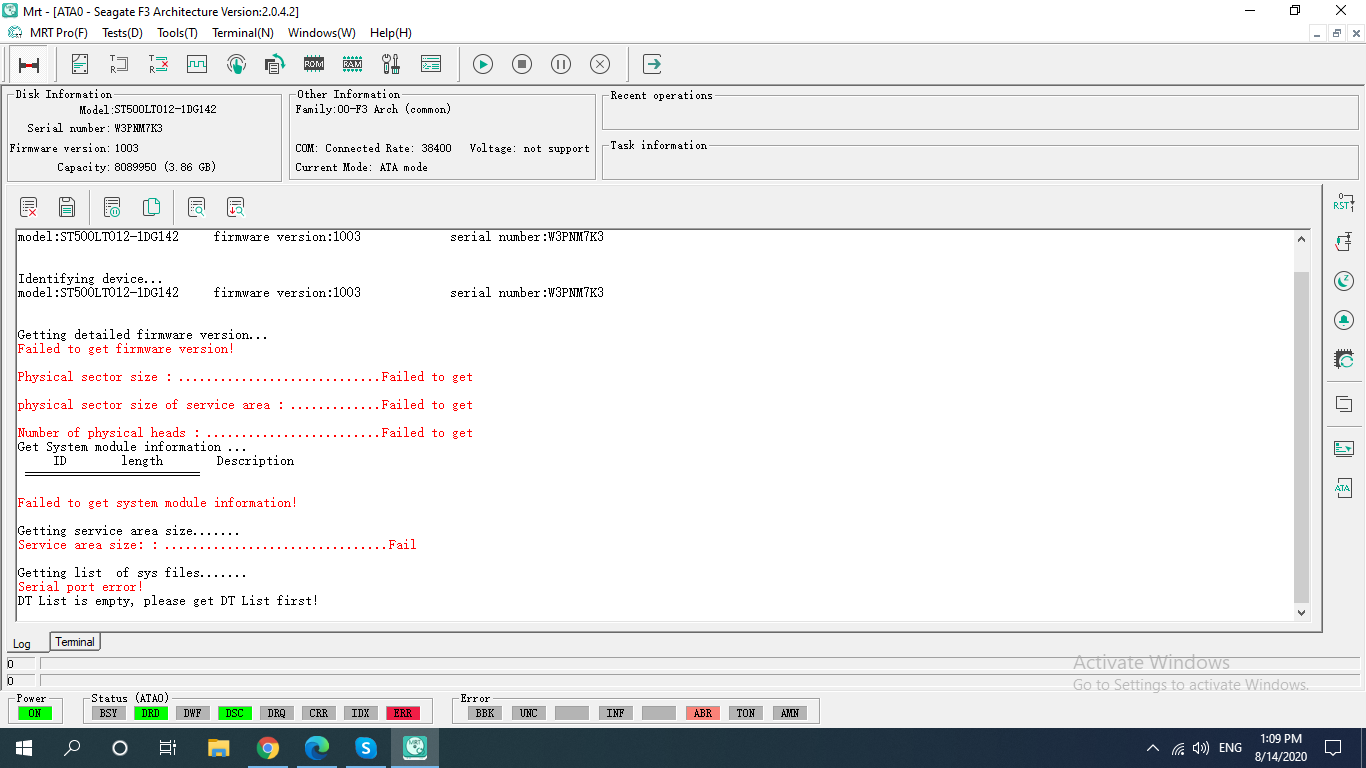Save the log using the floppy disk icon

67,207
